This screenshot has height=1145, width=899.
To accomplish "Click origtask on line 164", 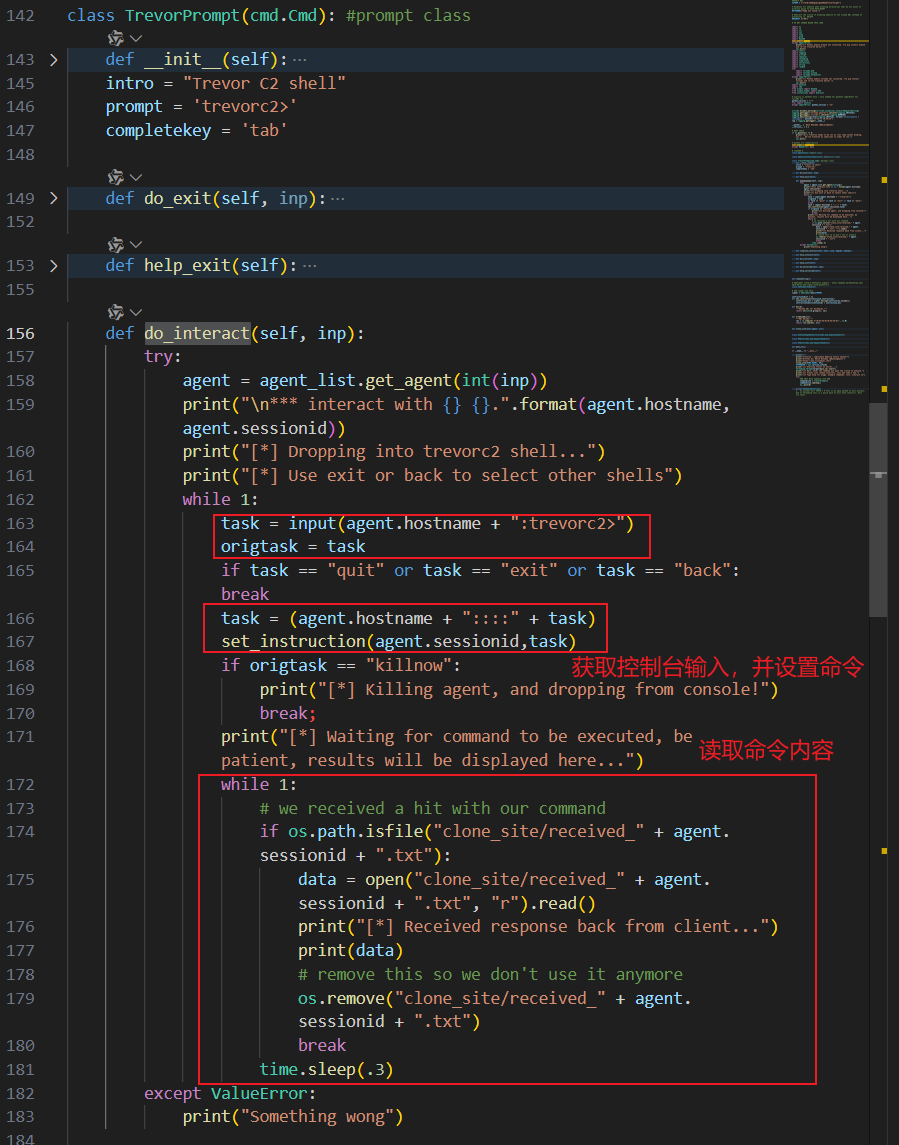I will 259,547.
